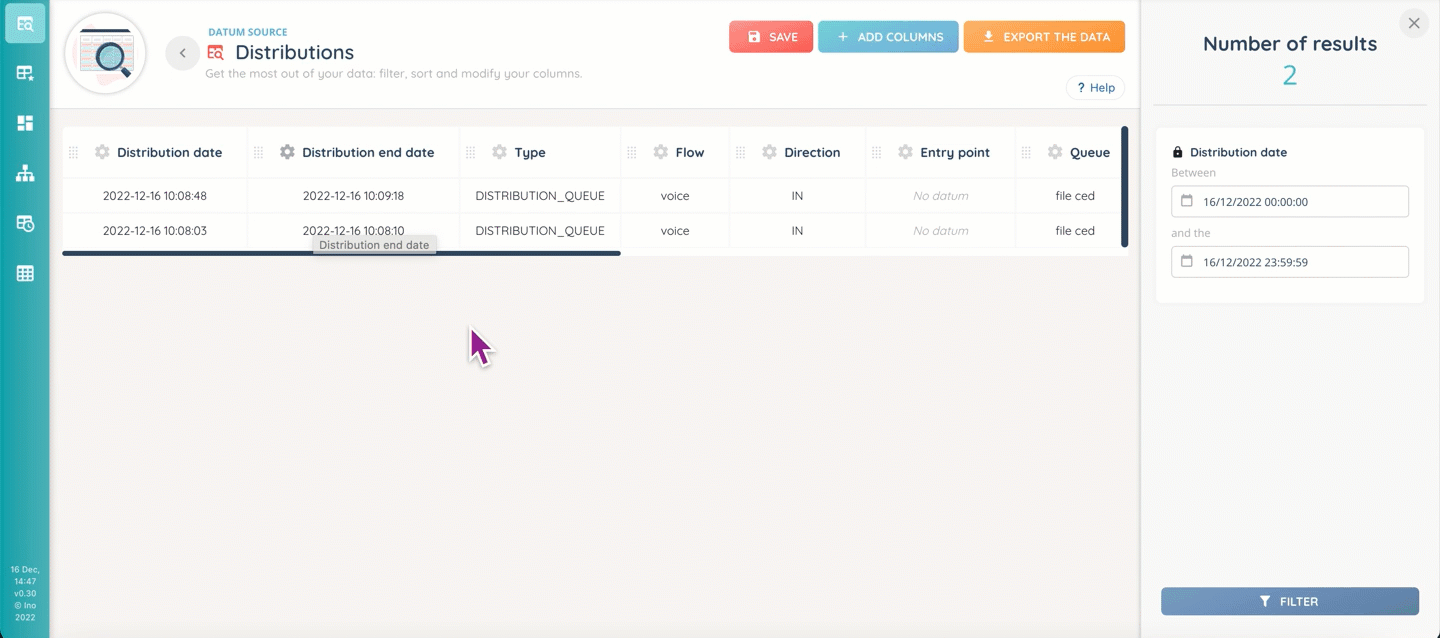Image resolution: width=1440 pixels, height=638 pixels.
Task: Open the 'and the' end date picker field
Action: 1289,262
